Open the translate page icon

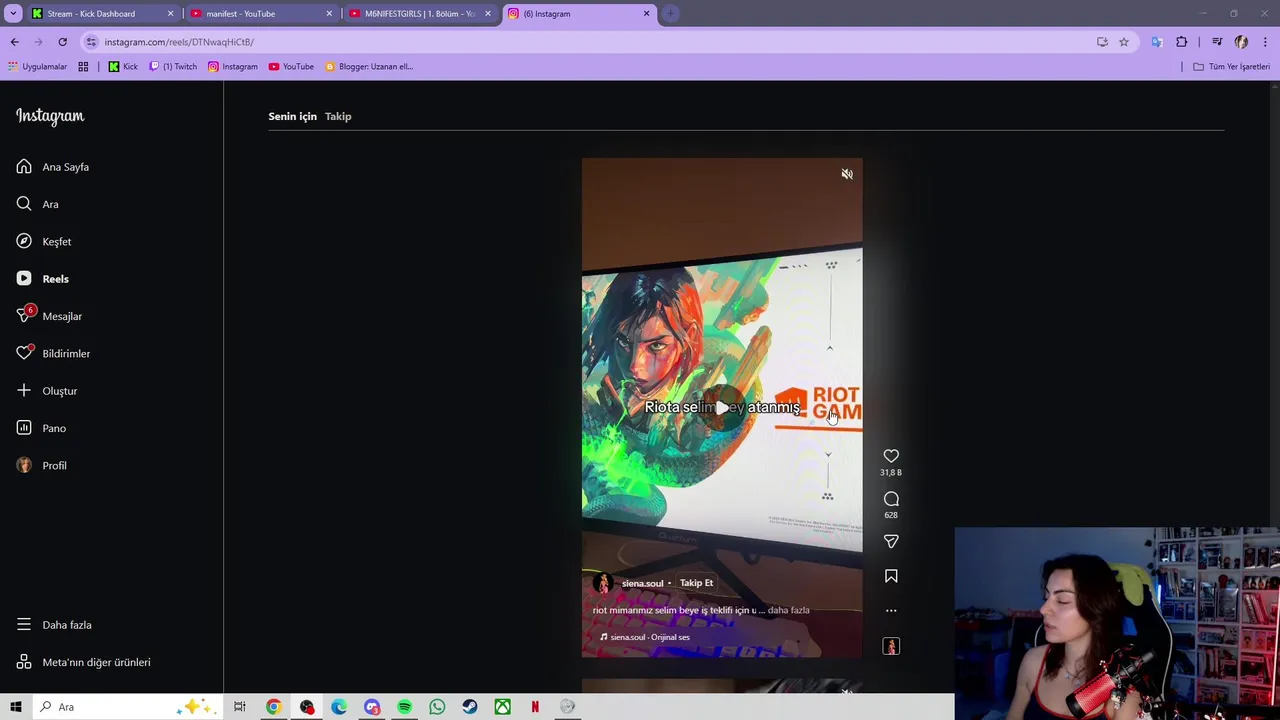1157,42
